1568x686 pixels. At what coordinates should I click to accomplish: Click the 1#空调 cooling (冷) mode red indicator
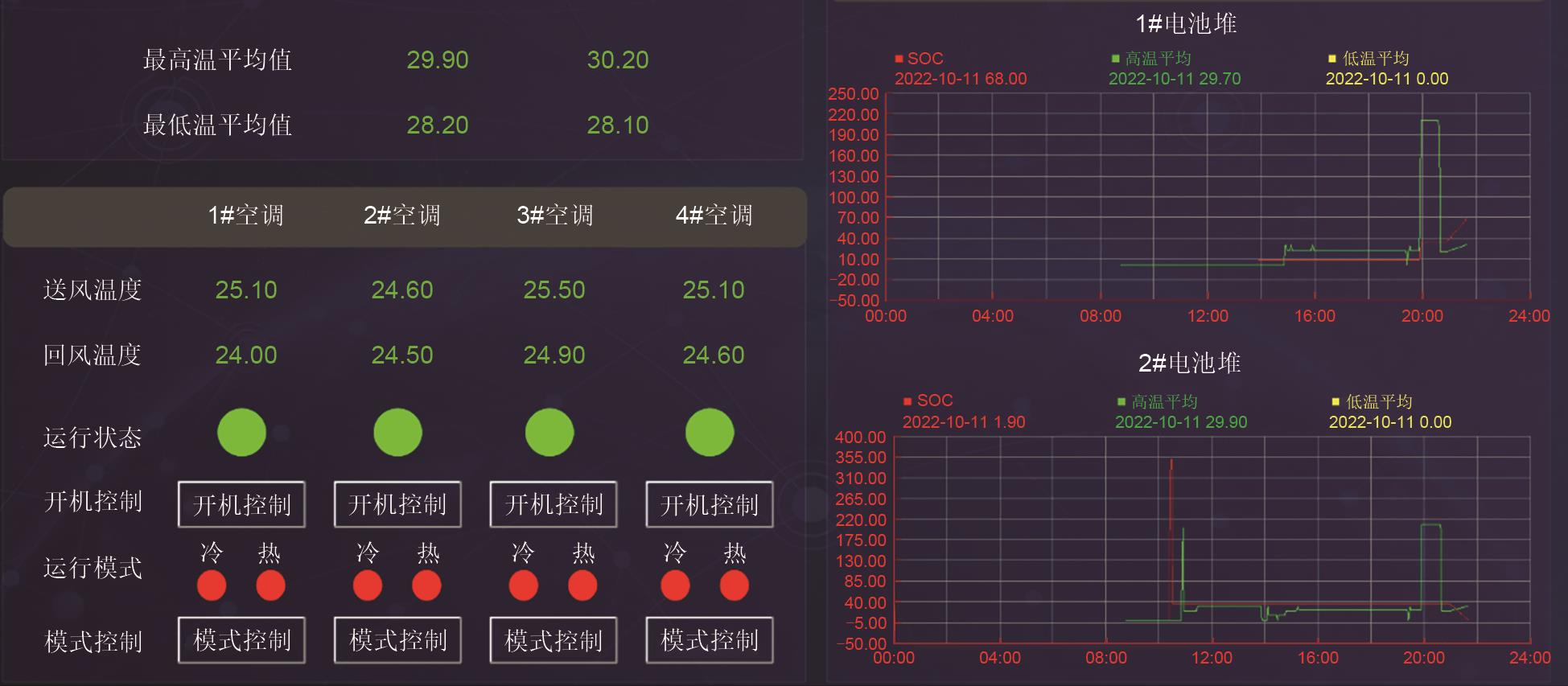pyautogui.click(x=212, y=585)
